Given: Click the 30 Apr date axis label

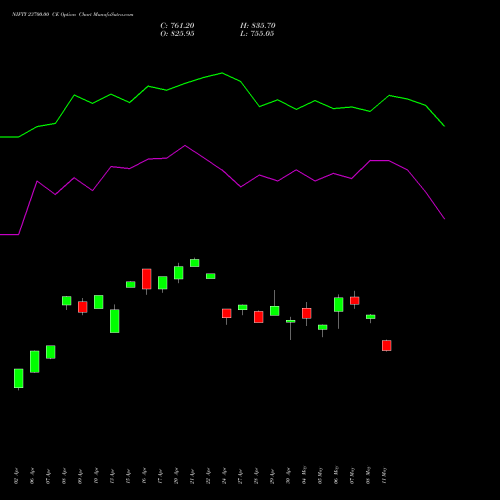Looking at the screenshot, I should click(x=288, y=476).
